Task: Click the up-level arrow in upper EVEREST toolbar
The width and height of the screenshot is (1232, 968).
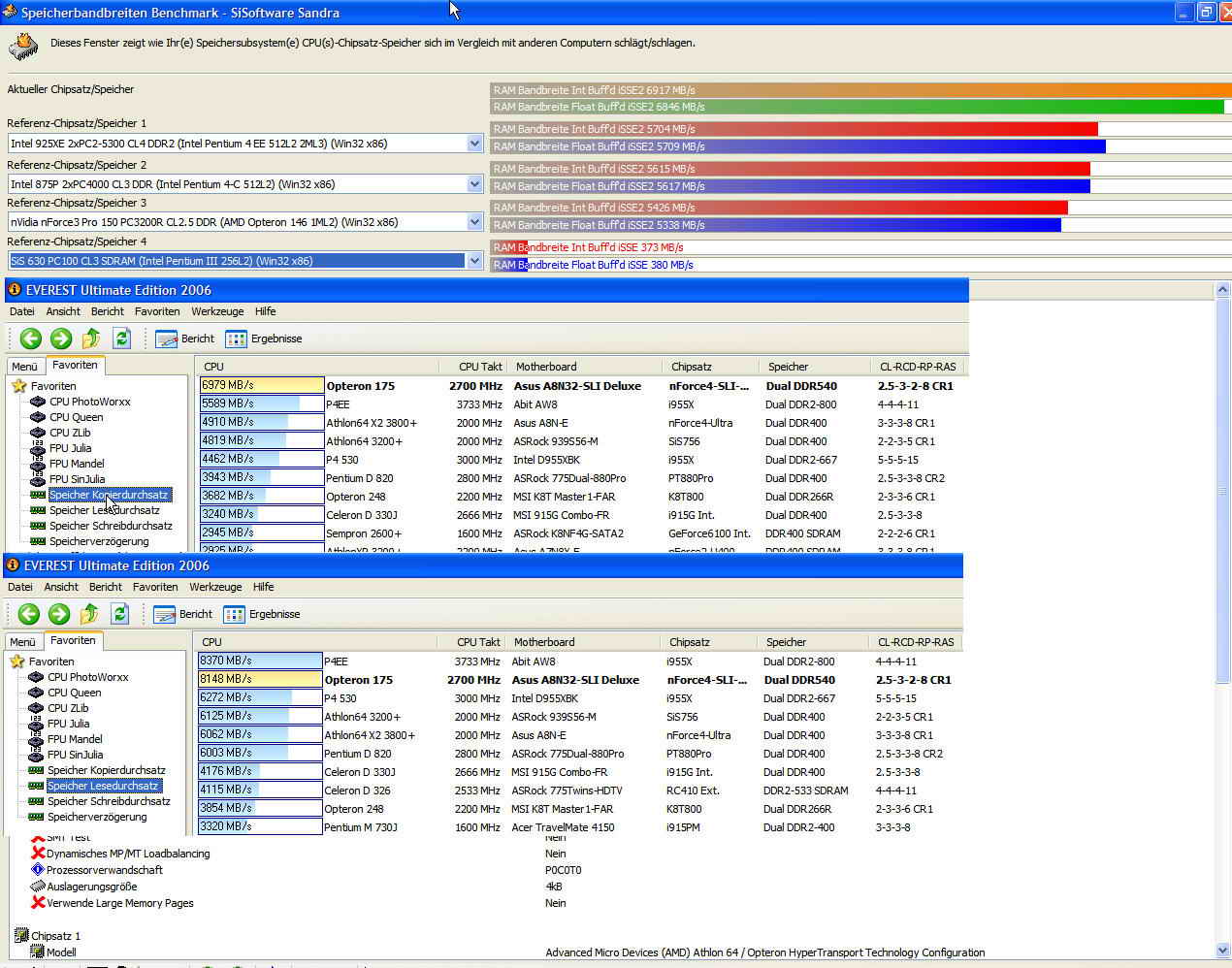Action: click(x=91, y=338)
